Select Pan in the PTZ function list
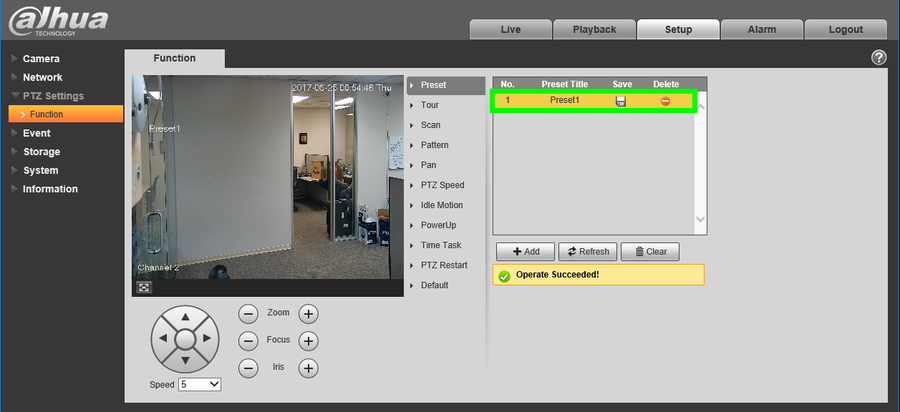 click(x=428, y=165)
